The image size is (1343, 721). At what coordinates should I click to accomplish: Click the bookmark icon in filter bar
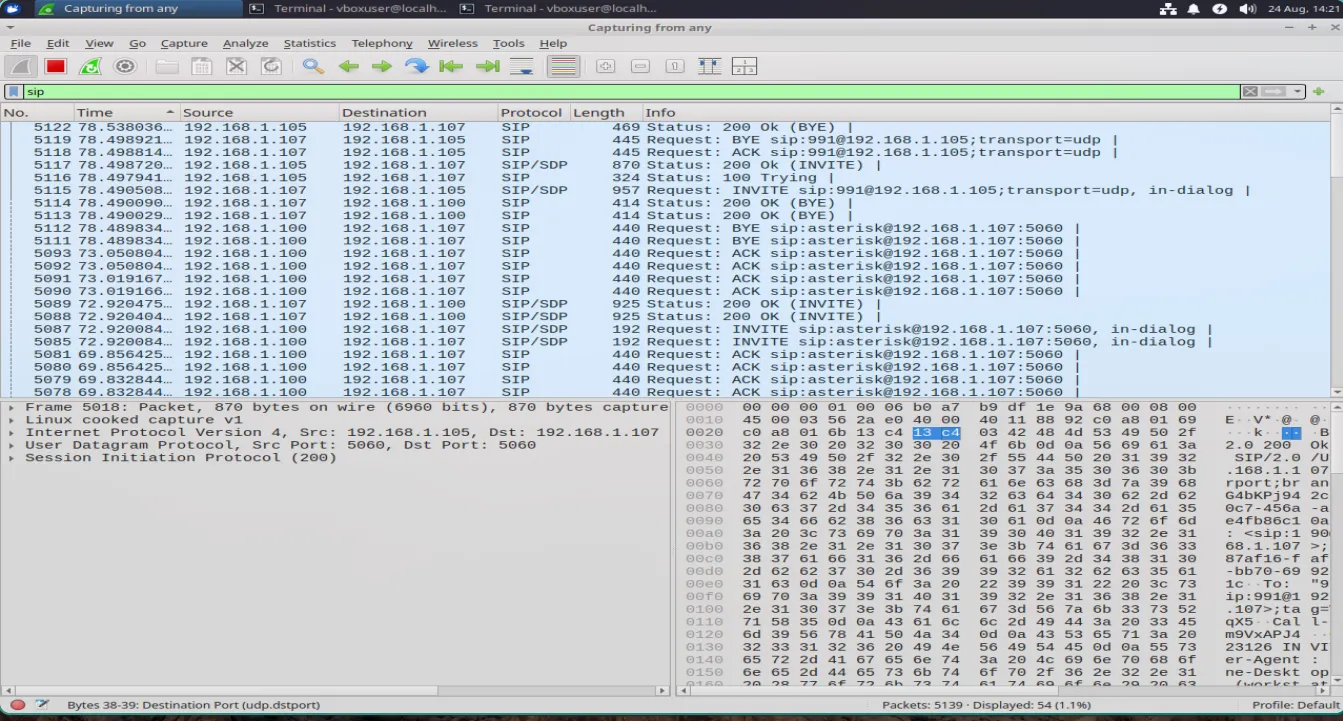click(x=14, y=91)
